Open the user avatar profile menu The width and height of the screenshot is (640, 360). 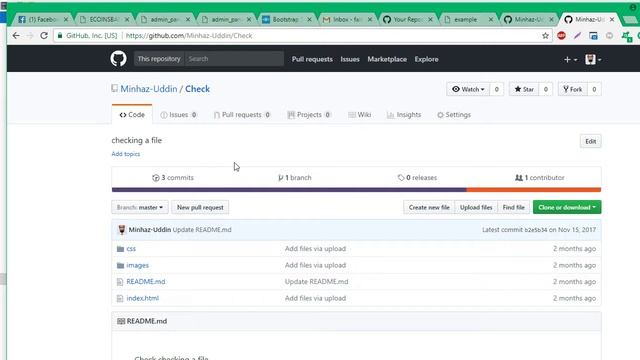(x=593, y=60)
